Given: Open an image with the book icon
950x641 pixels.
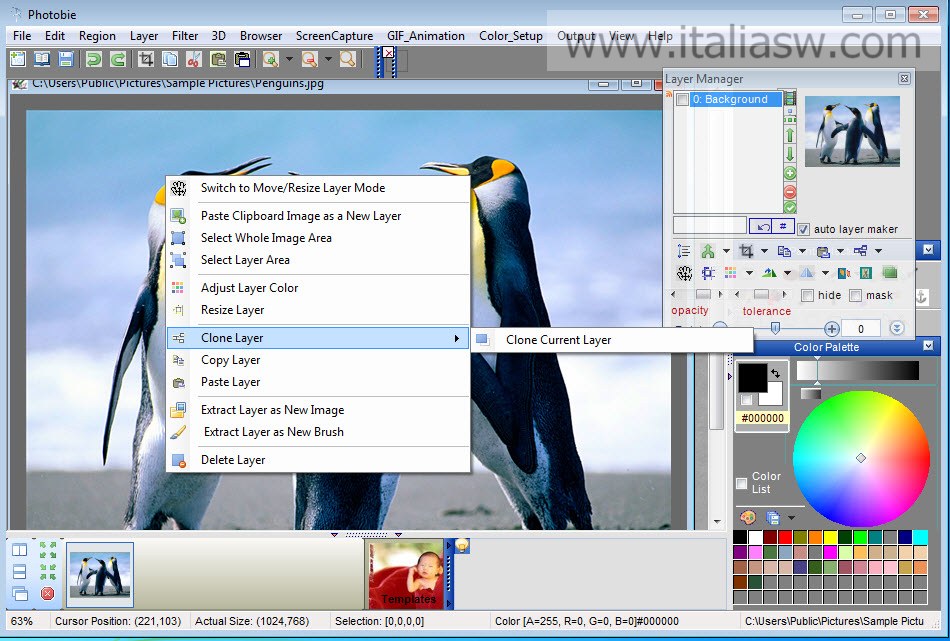Looking at the screenshot, I should (x=42, y=59).
